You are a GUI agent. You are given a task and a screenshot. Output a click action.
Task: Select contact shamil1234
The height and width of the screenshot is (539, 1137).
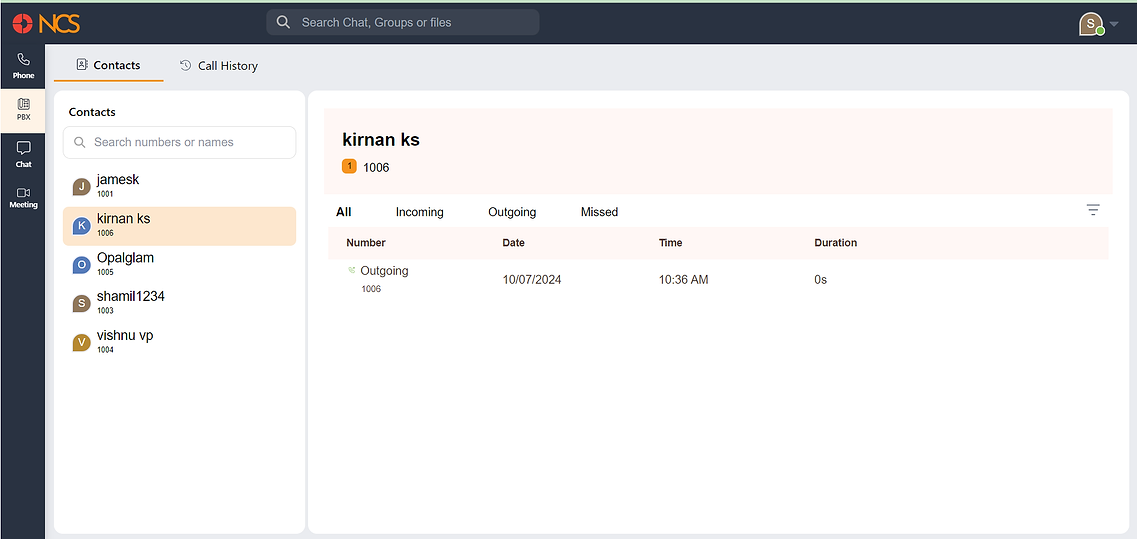coord(179,303)
